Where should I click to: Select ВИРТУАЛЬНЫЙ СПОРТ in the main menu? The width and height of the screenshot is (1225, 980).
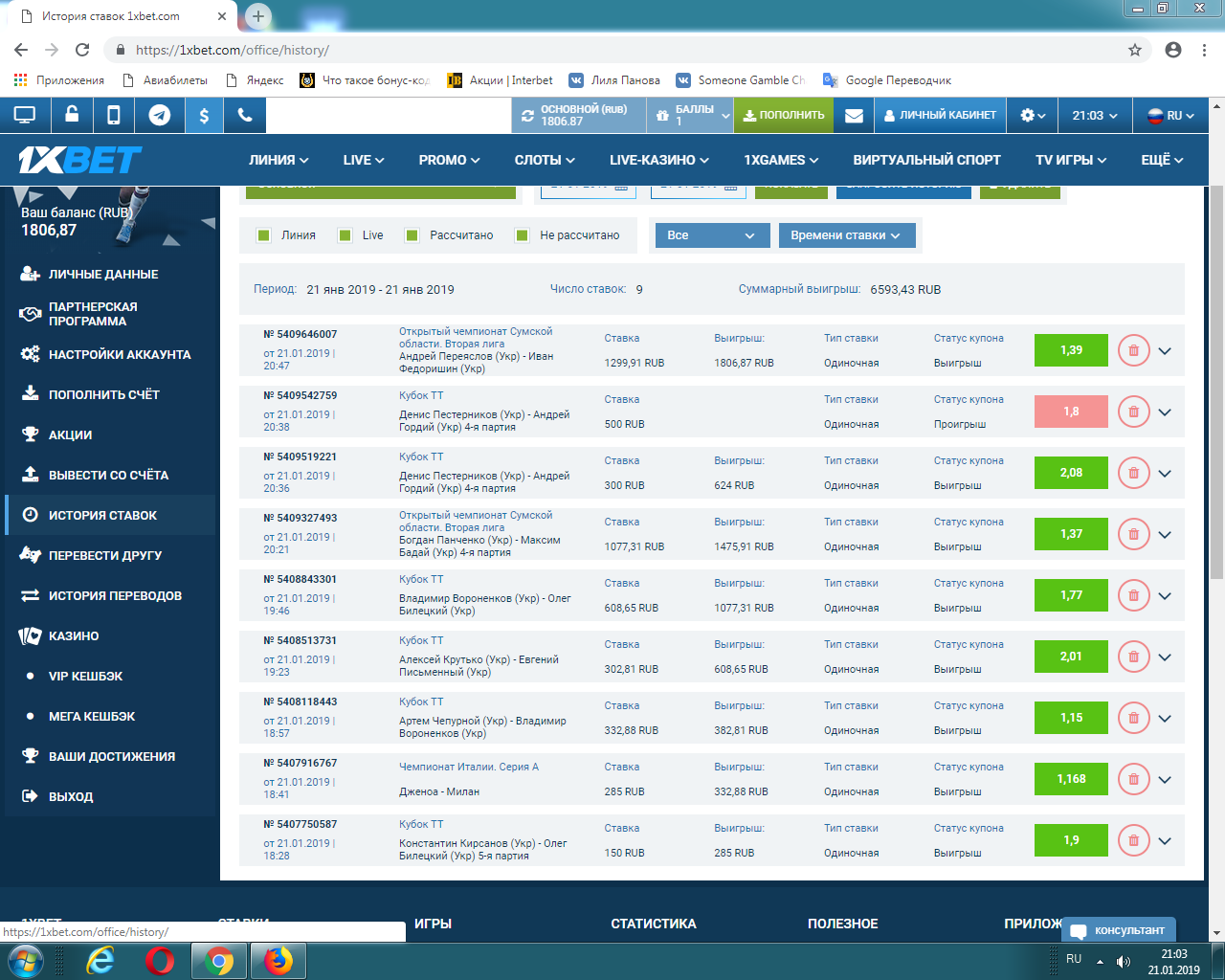pos(926,160)
